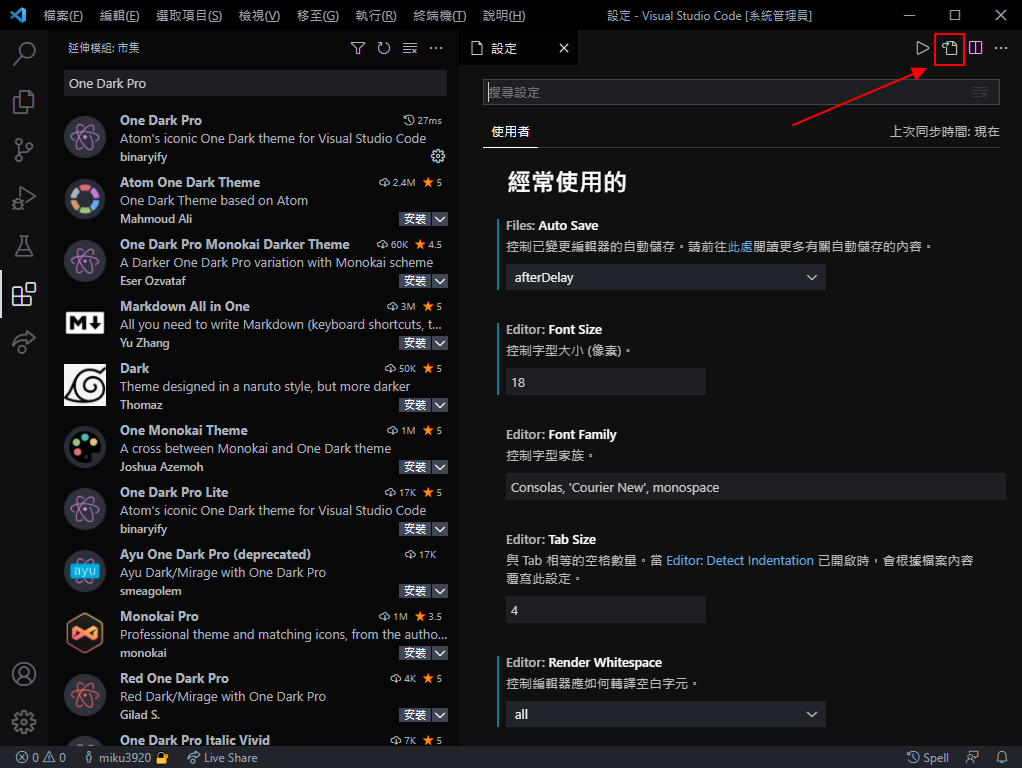Close the 設定 editor tab
This screenshot has height=768, width=1022.
coord(564,48)
